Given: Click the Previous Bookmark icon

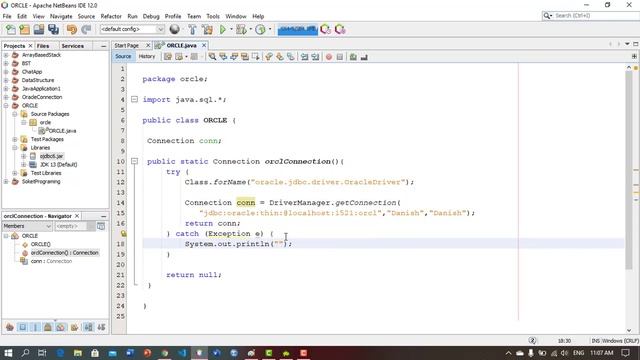Looking at the screenshot, I should point(269,57).
